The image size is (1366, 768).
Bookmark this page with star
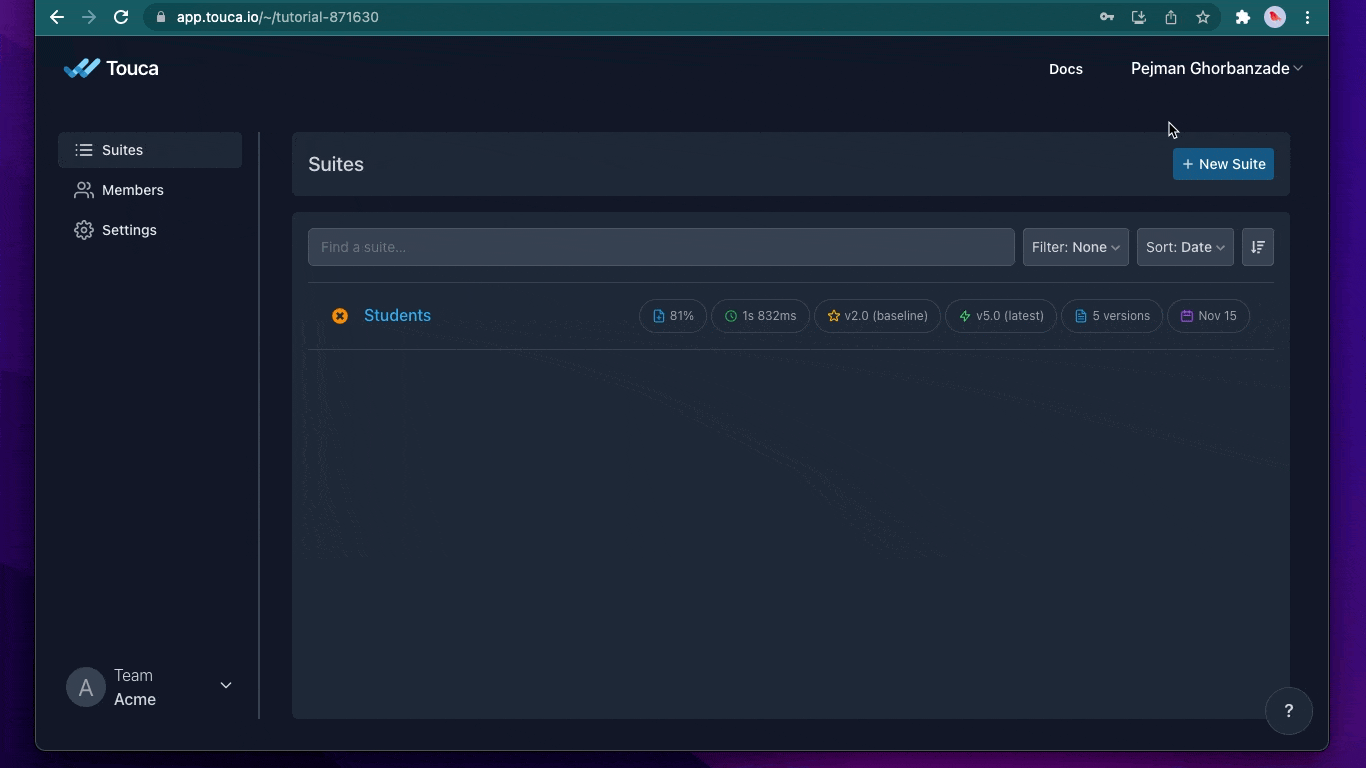tap(1203, 17)
